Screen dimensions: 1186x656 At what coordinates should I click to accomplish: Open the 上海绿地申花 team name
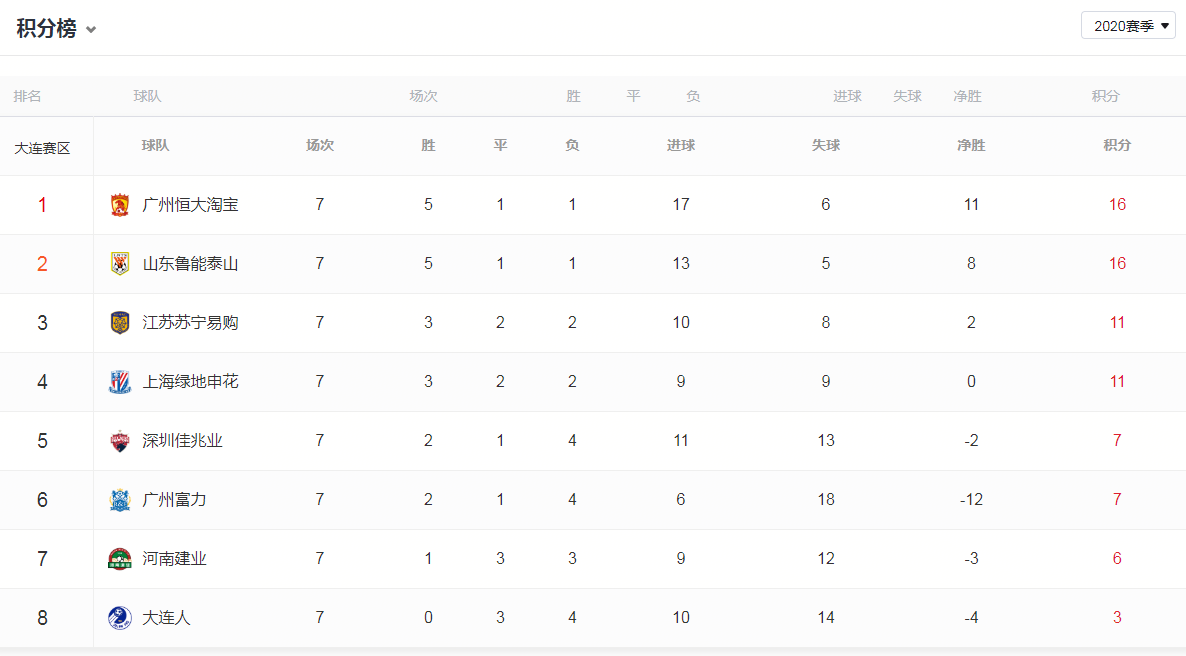190,382
